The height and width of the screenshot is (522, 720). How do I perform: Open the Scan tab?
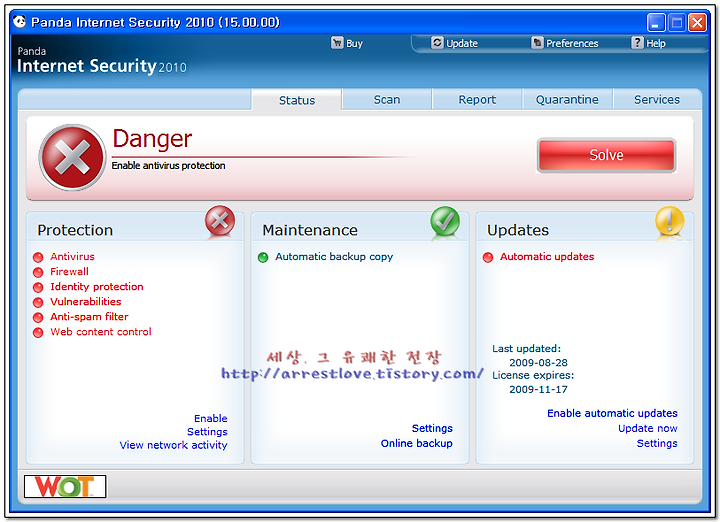[387, 100]
